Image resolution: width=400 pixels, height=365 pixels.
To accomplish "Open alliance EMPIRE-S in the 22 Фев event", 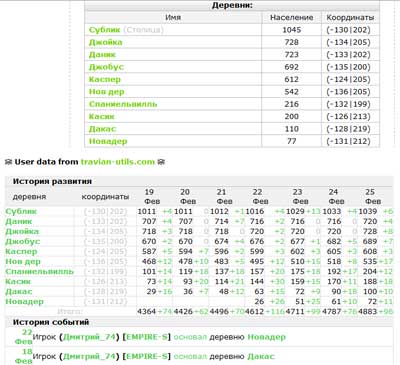I will coord(146,337).
